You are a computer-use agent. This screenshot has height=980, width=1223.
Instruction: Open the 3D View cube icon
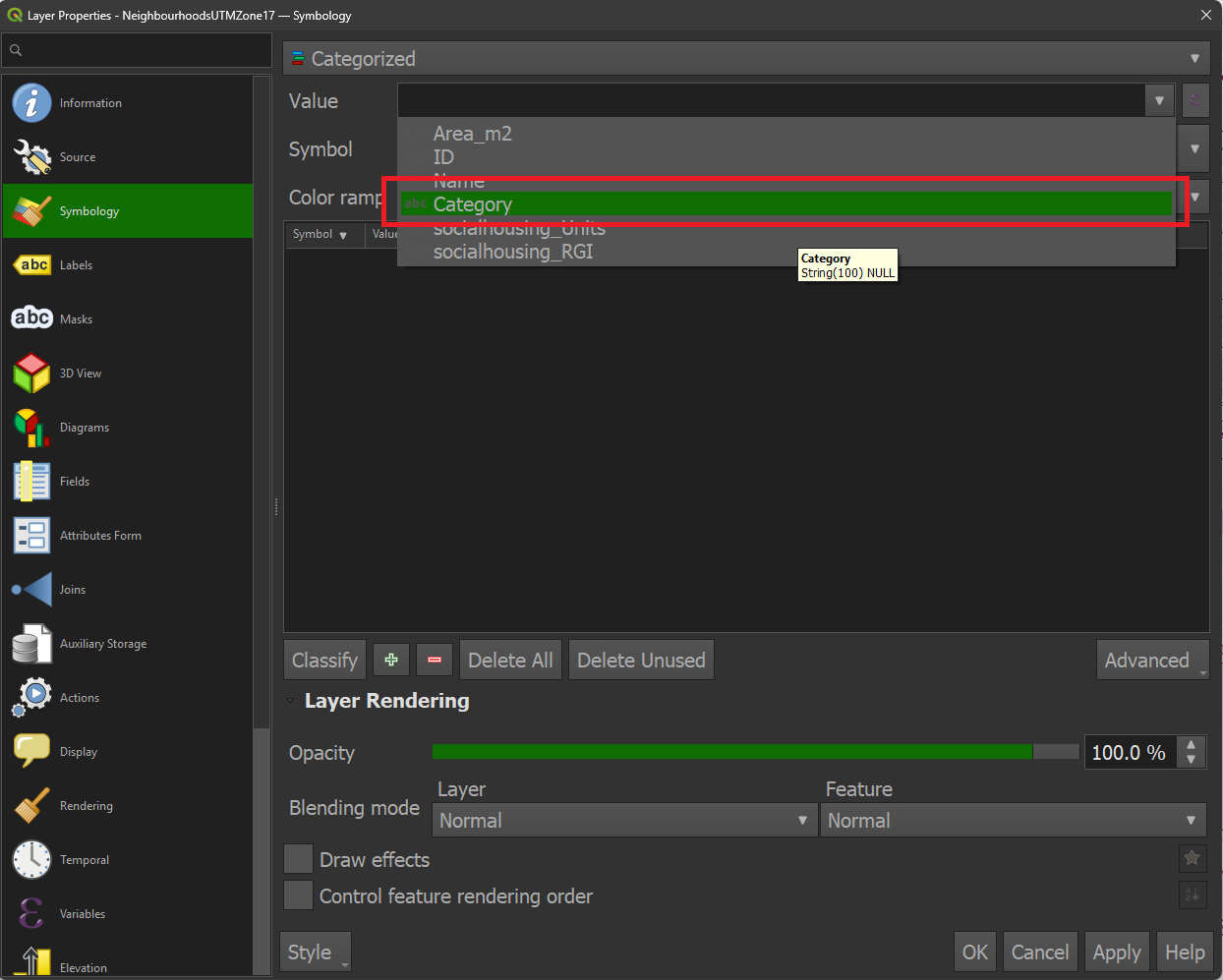(x=31, y=373)
